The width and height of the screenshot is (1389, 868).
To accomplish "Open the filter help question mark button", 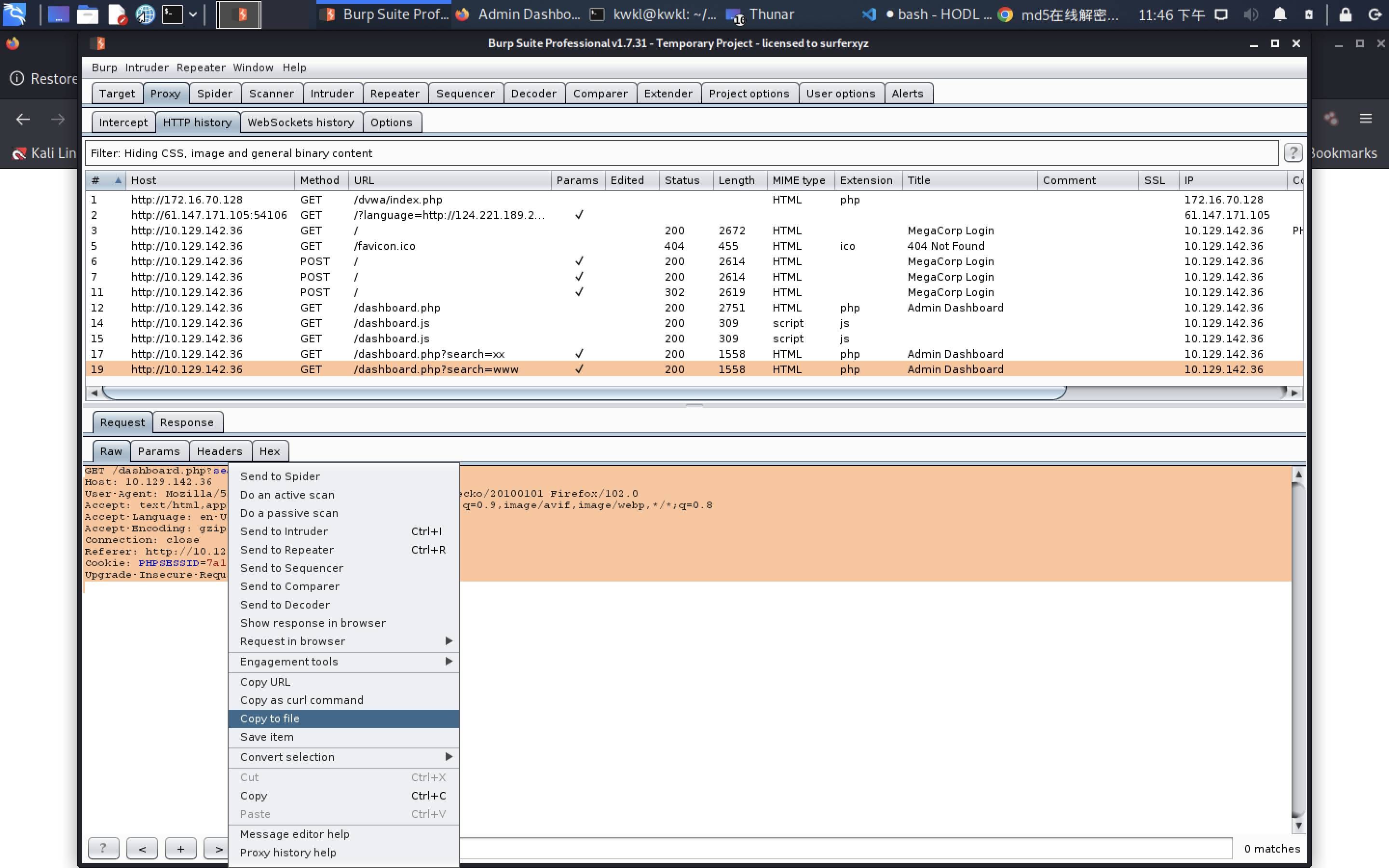I will (1293, 153).
